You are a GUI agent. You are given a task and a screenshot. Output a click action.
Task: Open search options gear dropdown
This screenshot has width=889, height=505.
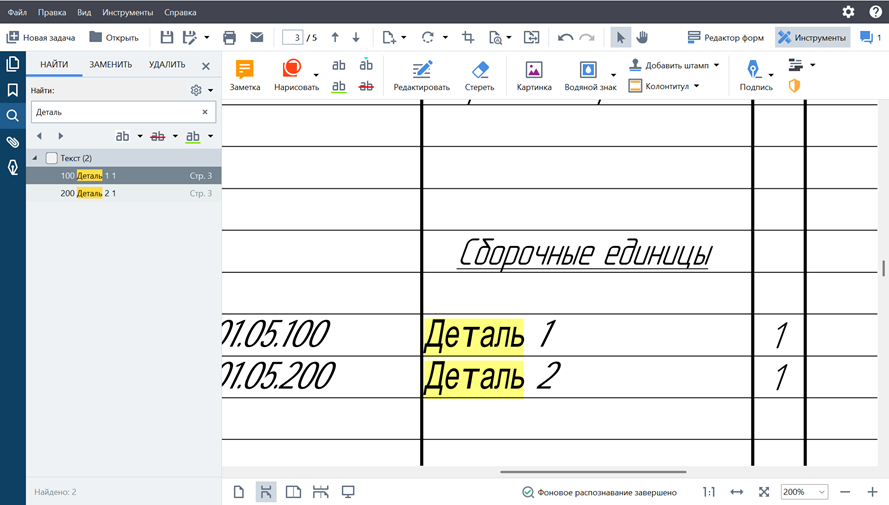[x=202, y=90]
